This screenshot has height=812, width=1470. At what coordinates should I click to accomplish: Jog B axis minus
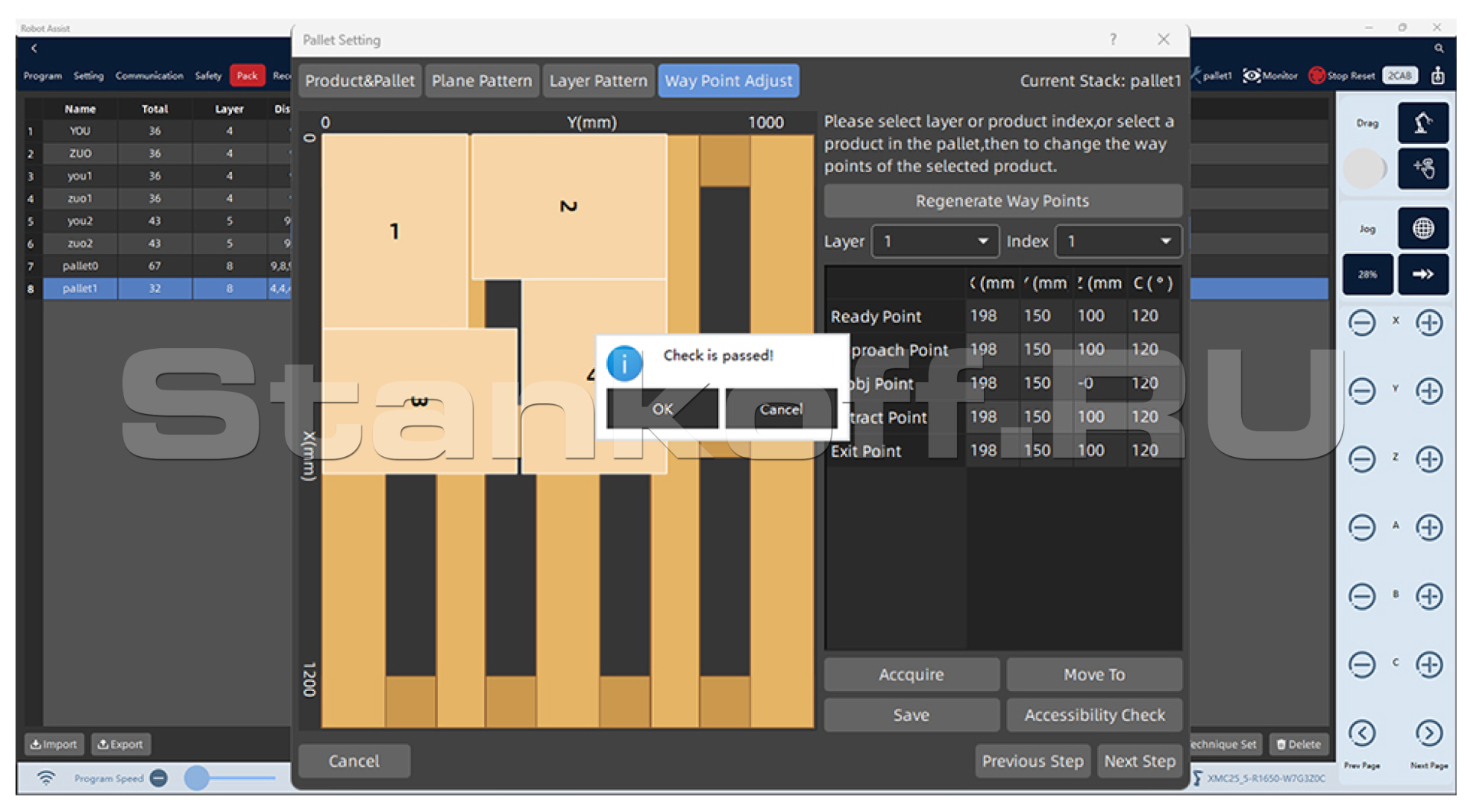(1361, 596)
